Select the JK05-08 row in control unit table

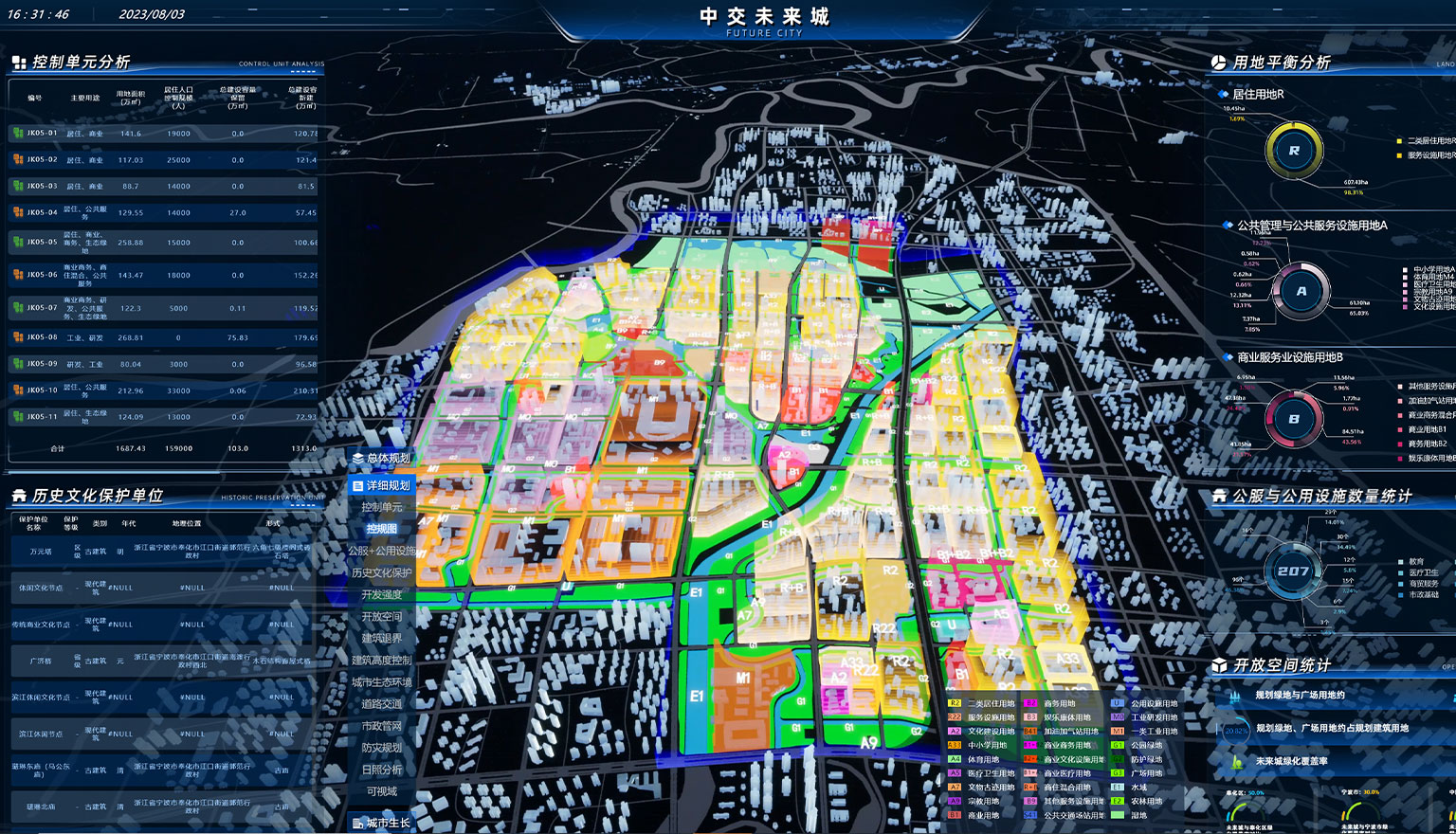(x=161, y=337)
